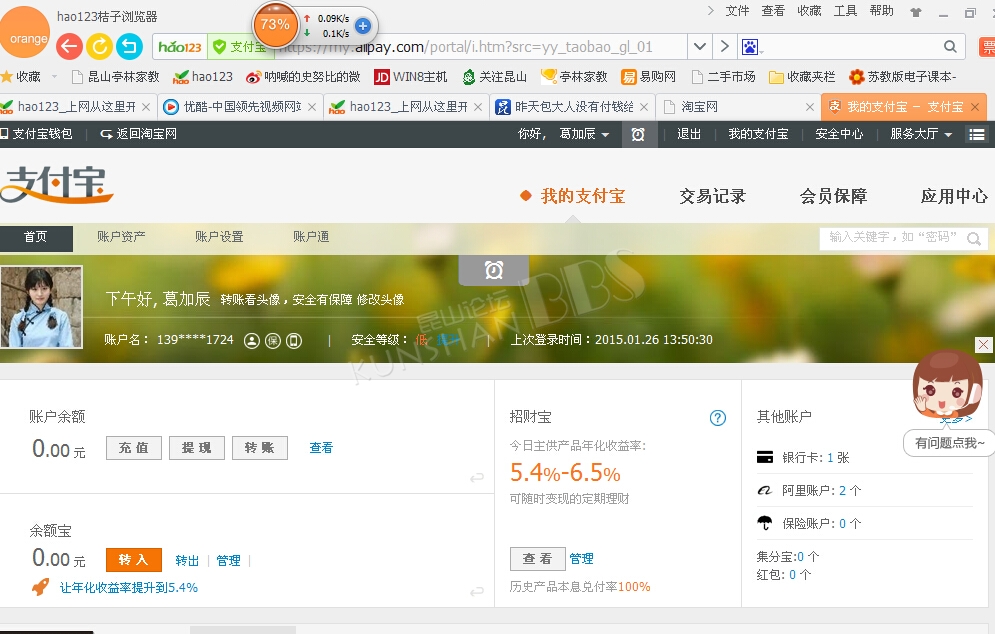
Task: Click the blue plus on speed widget
Action: coord(363,26)
